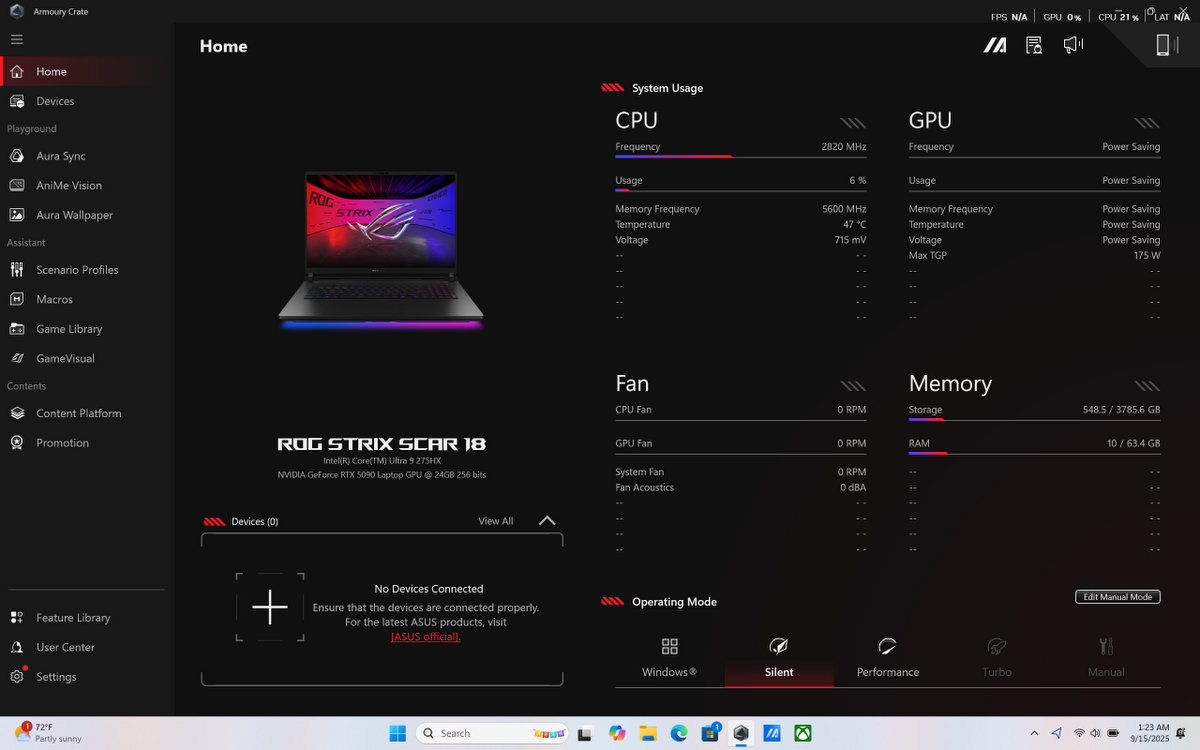Follow the ASUS official link

pyautogui.click(x=425, y=637)
